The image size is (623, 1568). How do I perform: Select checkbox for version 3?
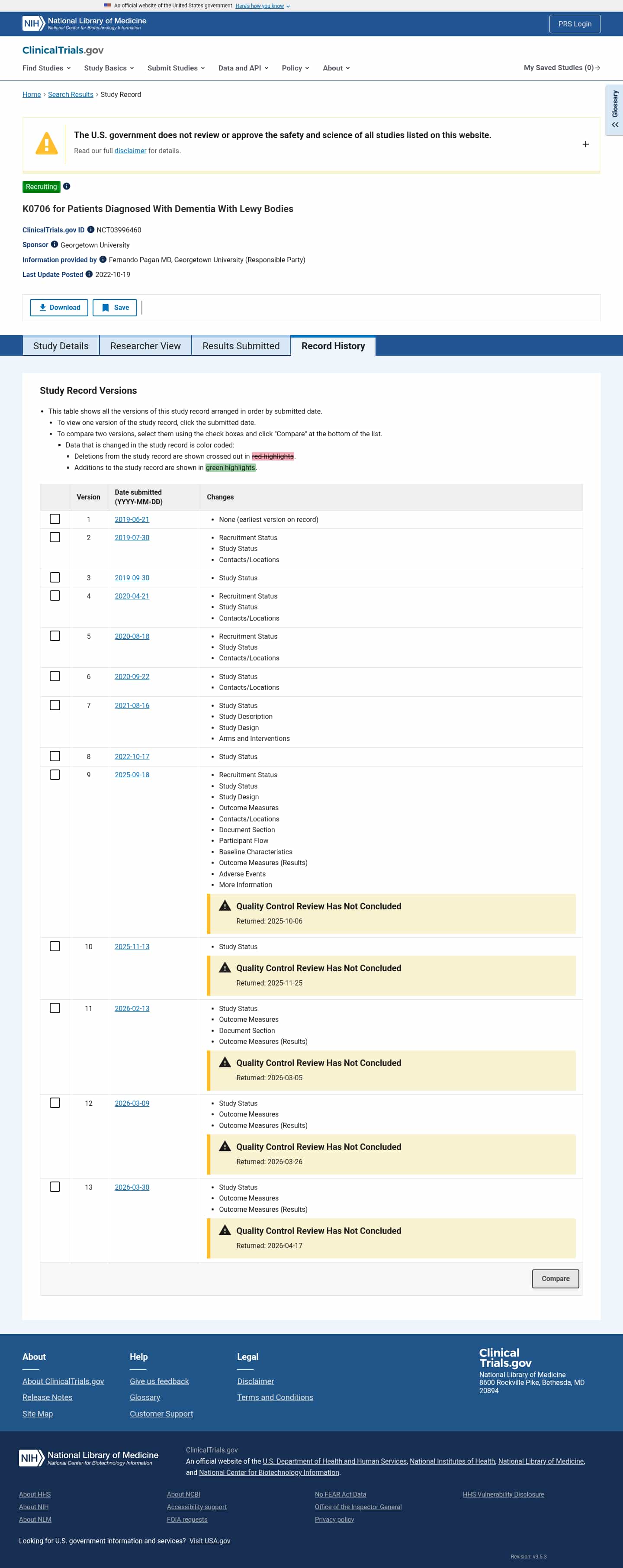(x=55, y=577)
